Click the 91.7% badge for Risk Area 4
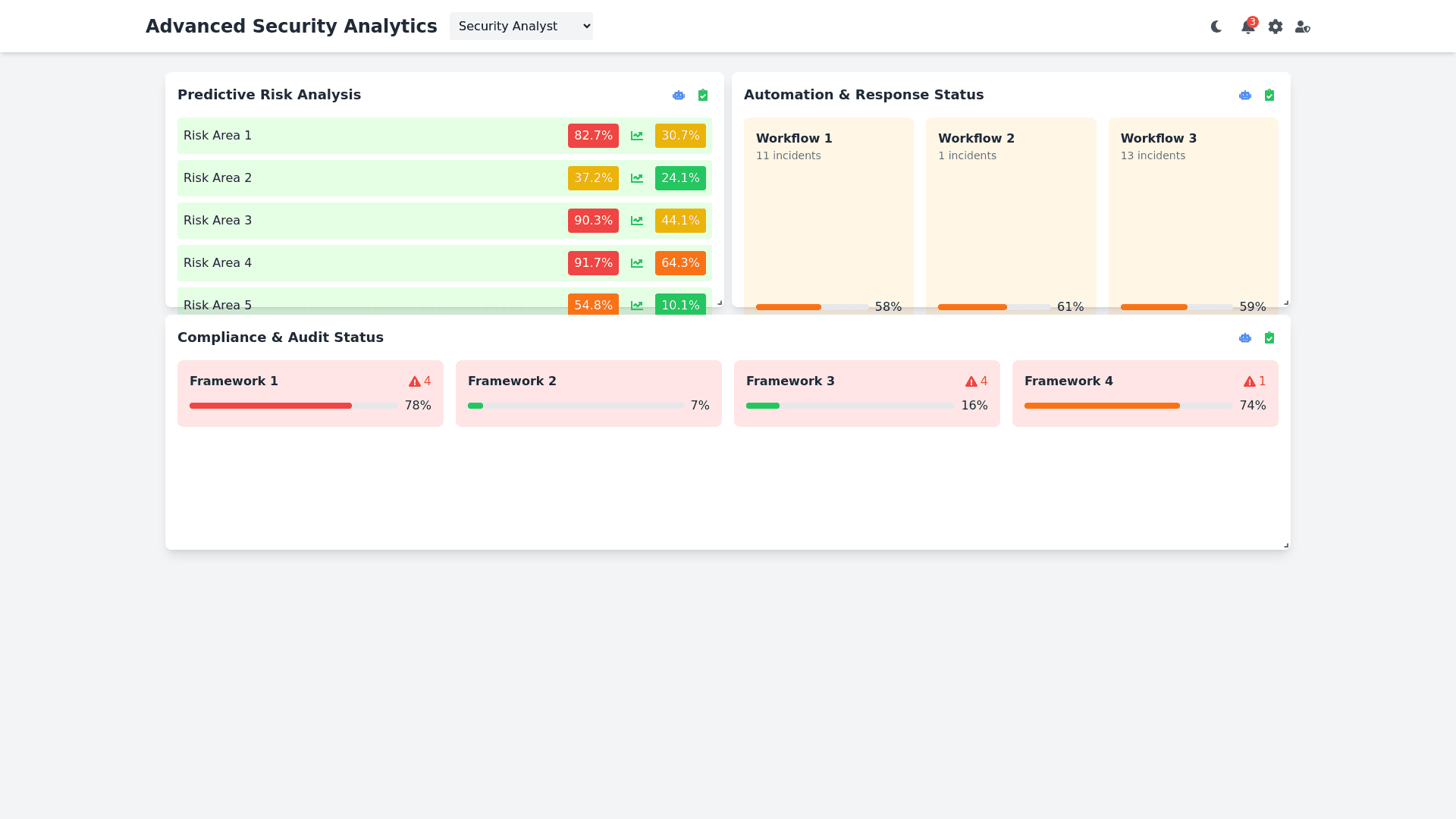 pos(593,263)
